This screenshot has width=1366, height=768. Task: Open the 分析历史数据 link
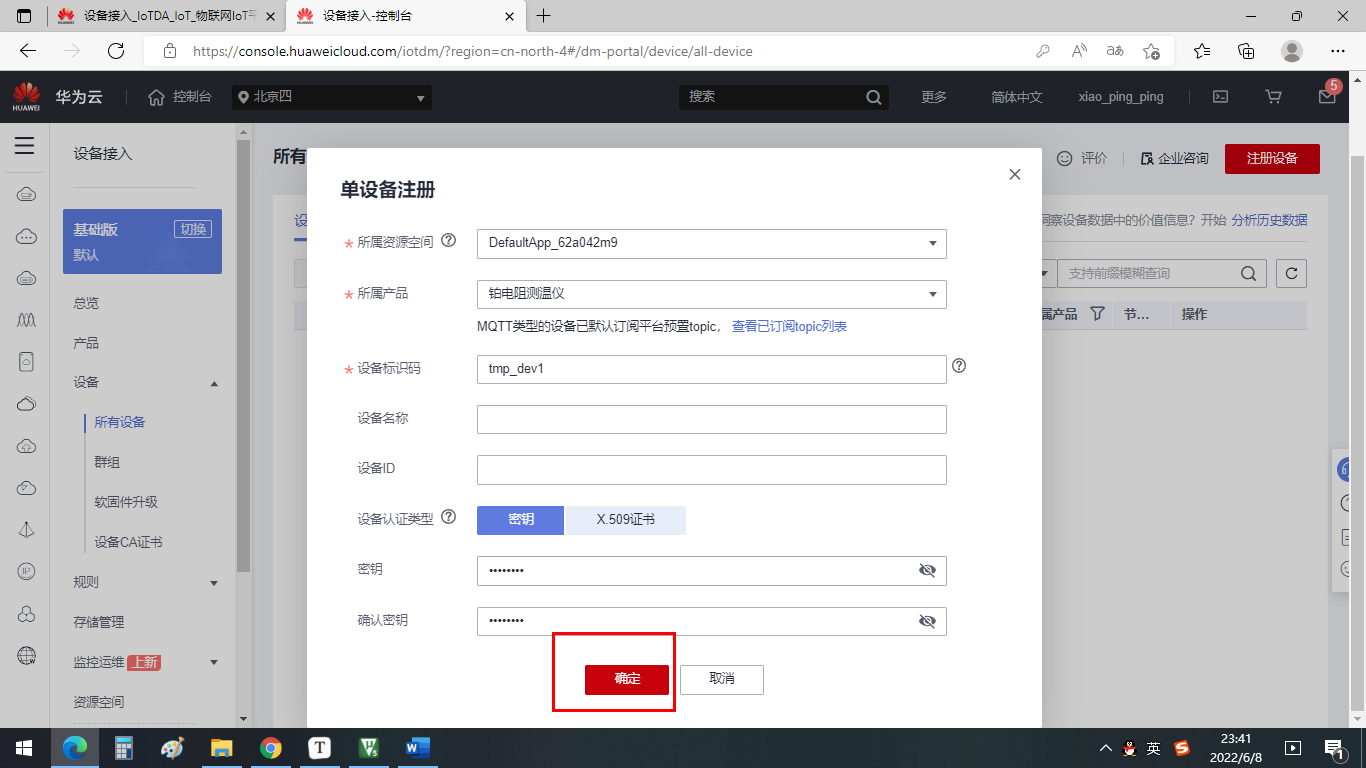click(1269, 220)
